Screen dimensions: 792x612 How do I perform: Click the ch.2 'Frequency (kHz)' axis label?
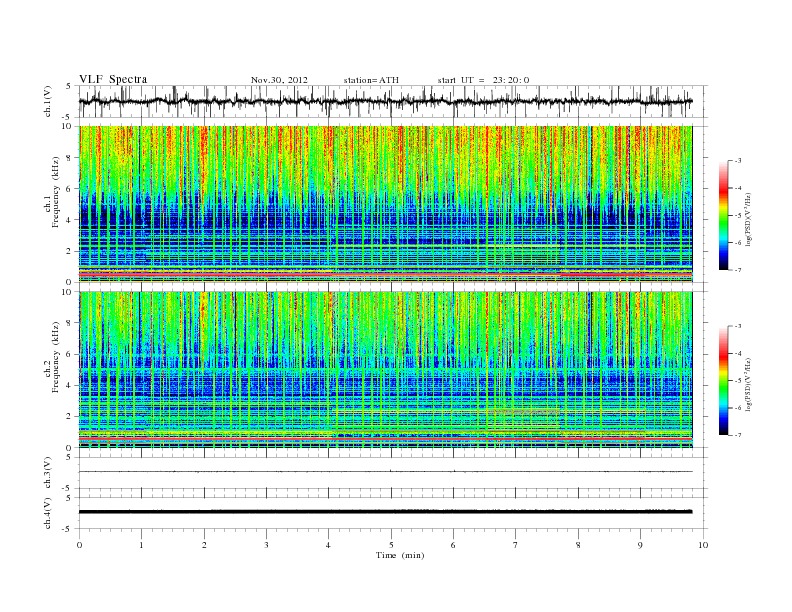coord(56,356)
